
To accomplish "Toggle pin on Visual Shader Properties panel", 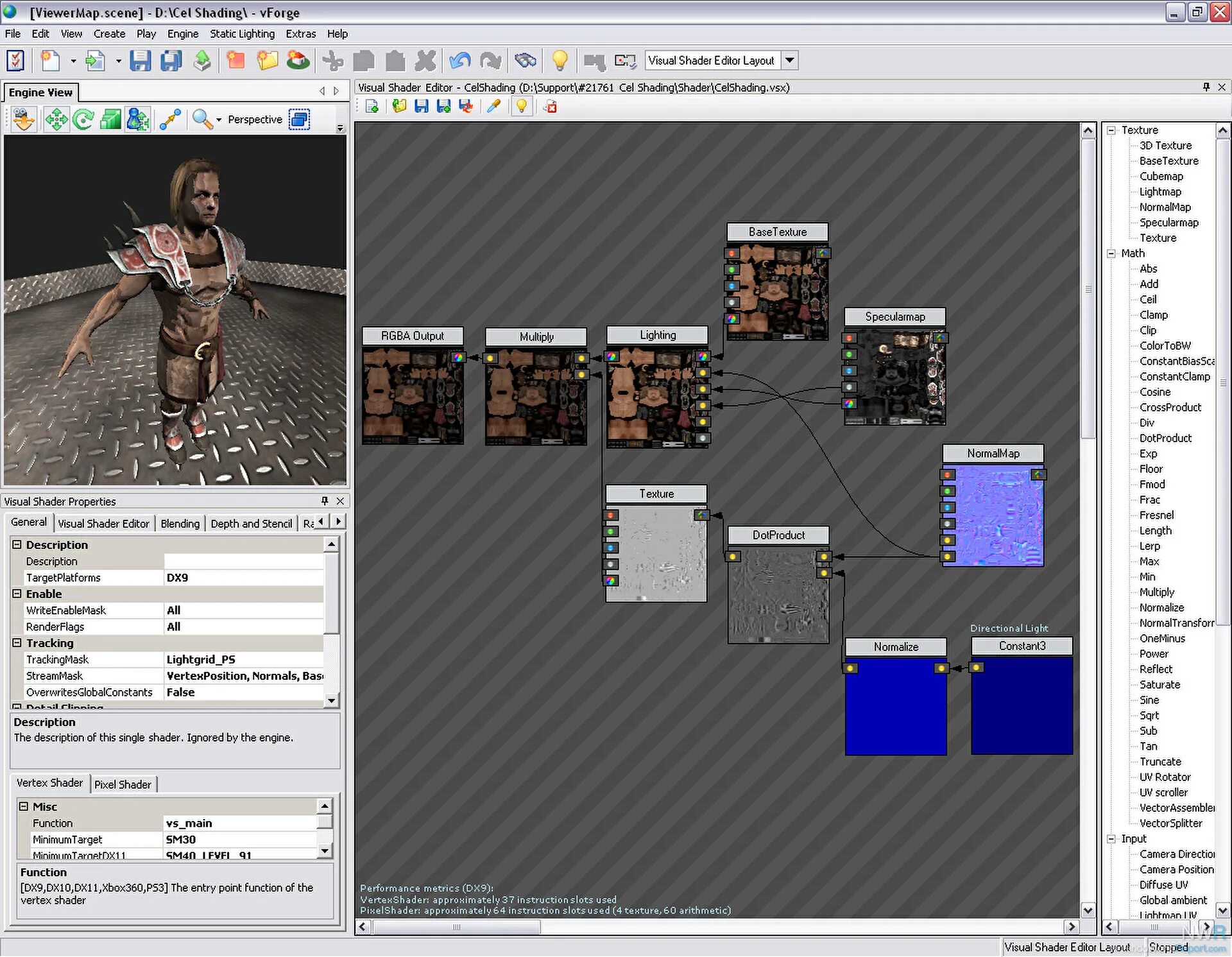I will pos(325,501).
